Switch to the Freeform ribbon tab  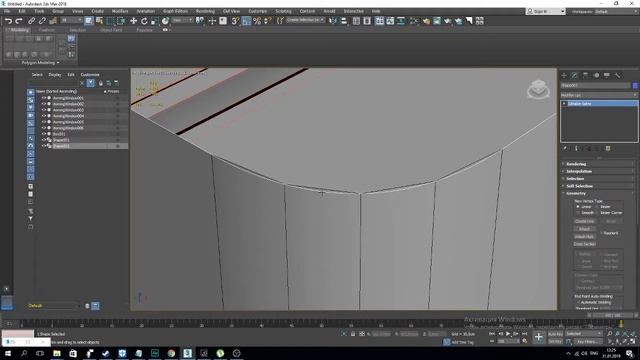click(x=46, y=30)
